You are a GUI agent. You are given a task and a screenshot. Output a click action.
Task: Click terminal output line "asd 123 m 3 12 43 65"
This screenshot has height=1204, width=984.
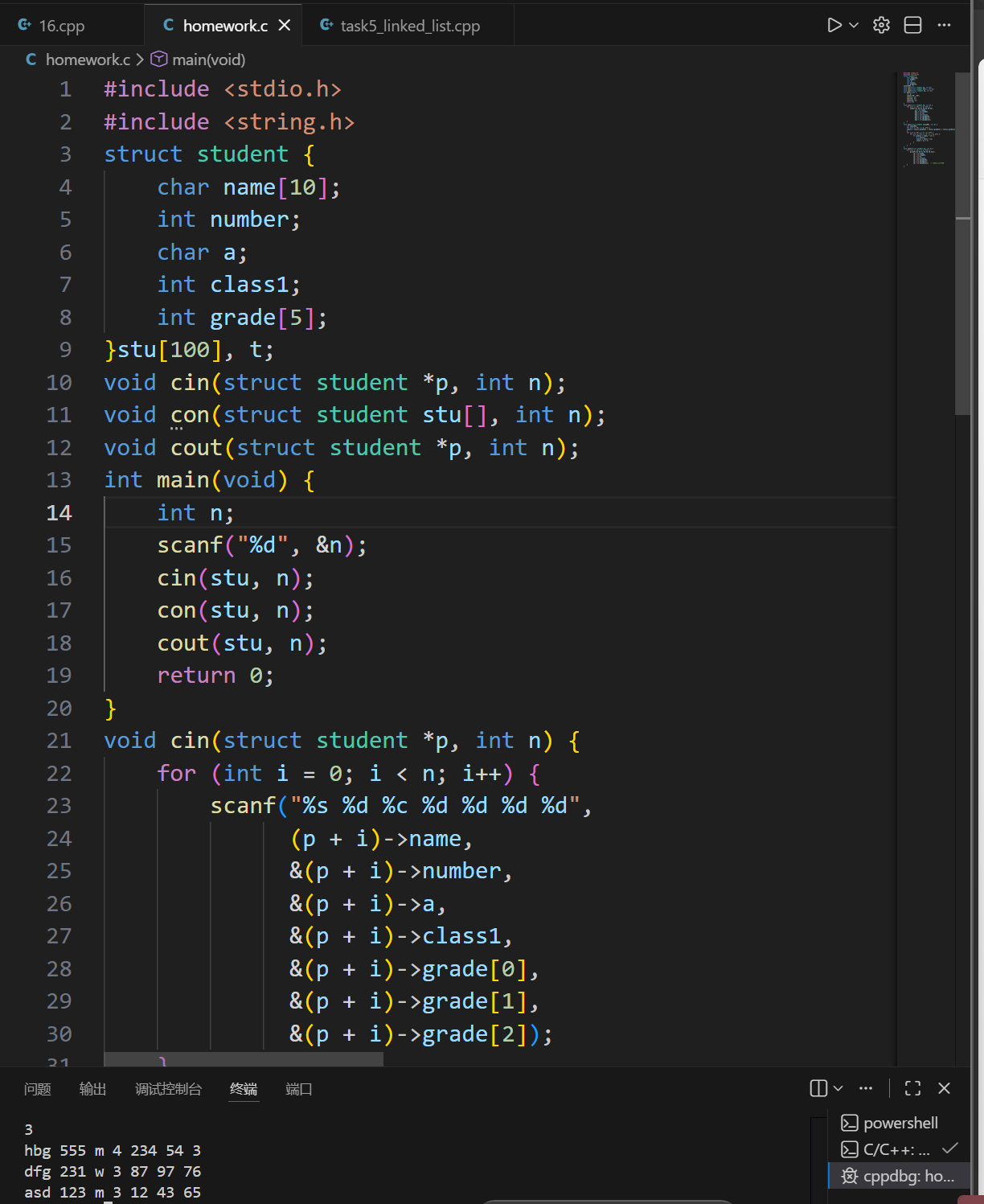point(113,1192)
